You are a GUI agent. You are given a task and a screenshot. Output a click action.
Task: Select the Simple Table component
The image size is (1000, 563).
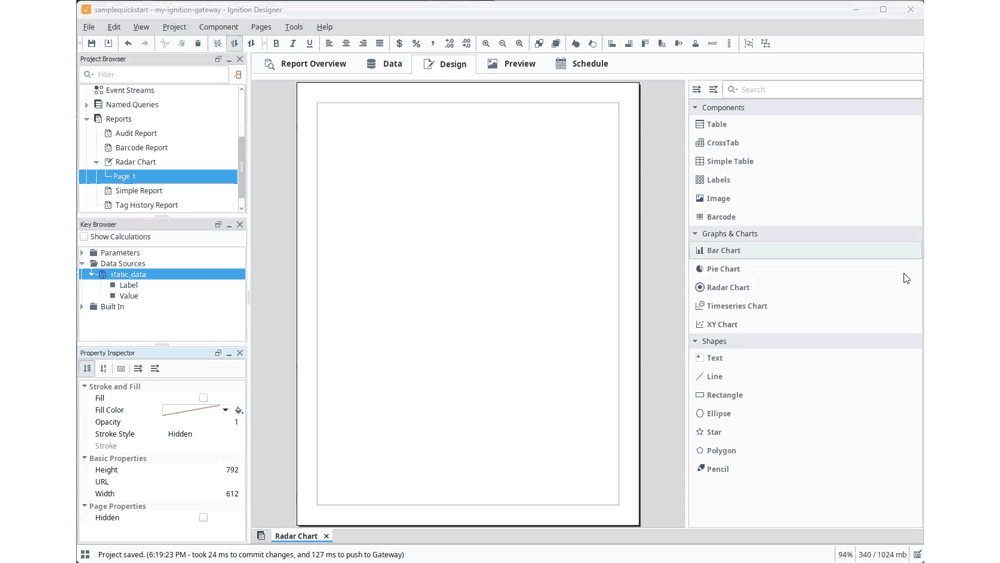724,161
